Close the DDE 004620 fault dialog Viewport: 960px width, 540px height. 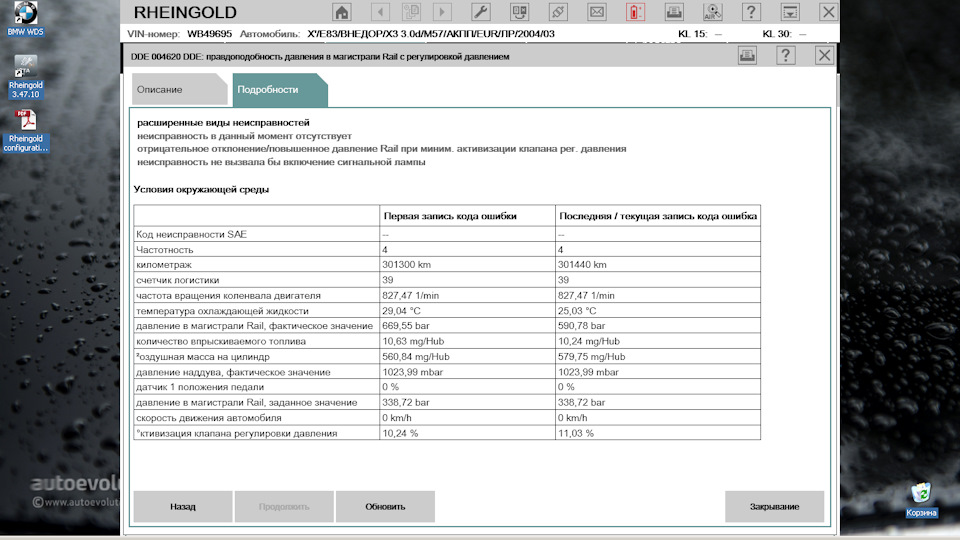tap(824, 56)
